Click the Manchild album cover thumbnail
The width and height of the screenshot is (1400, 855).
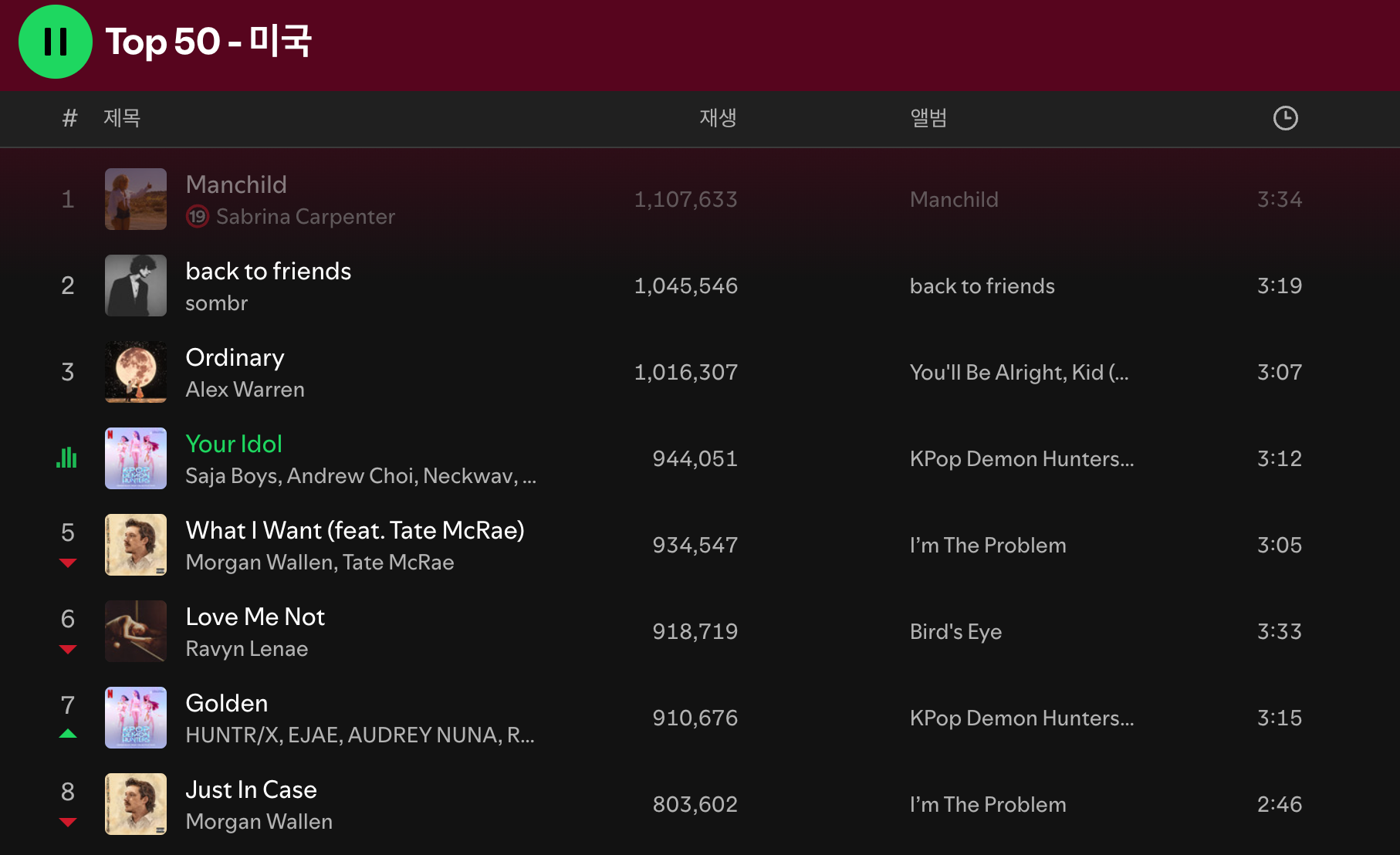136,199
